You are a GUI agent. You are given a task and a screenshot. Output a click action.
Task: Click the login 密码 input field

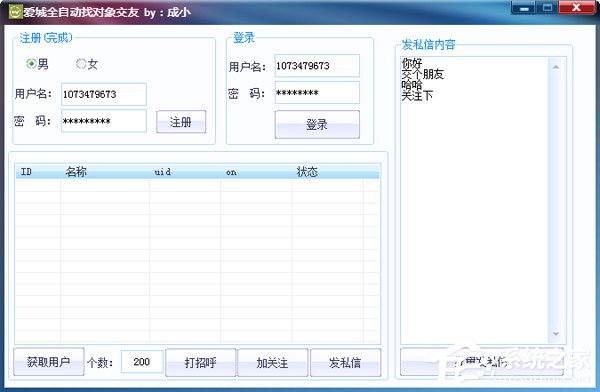tap(317, 93)
